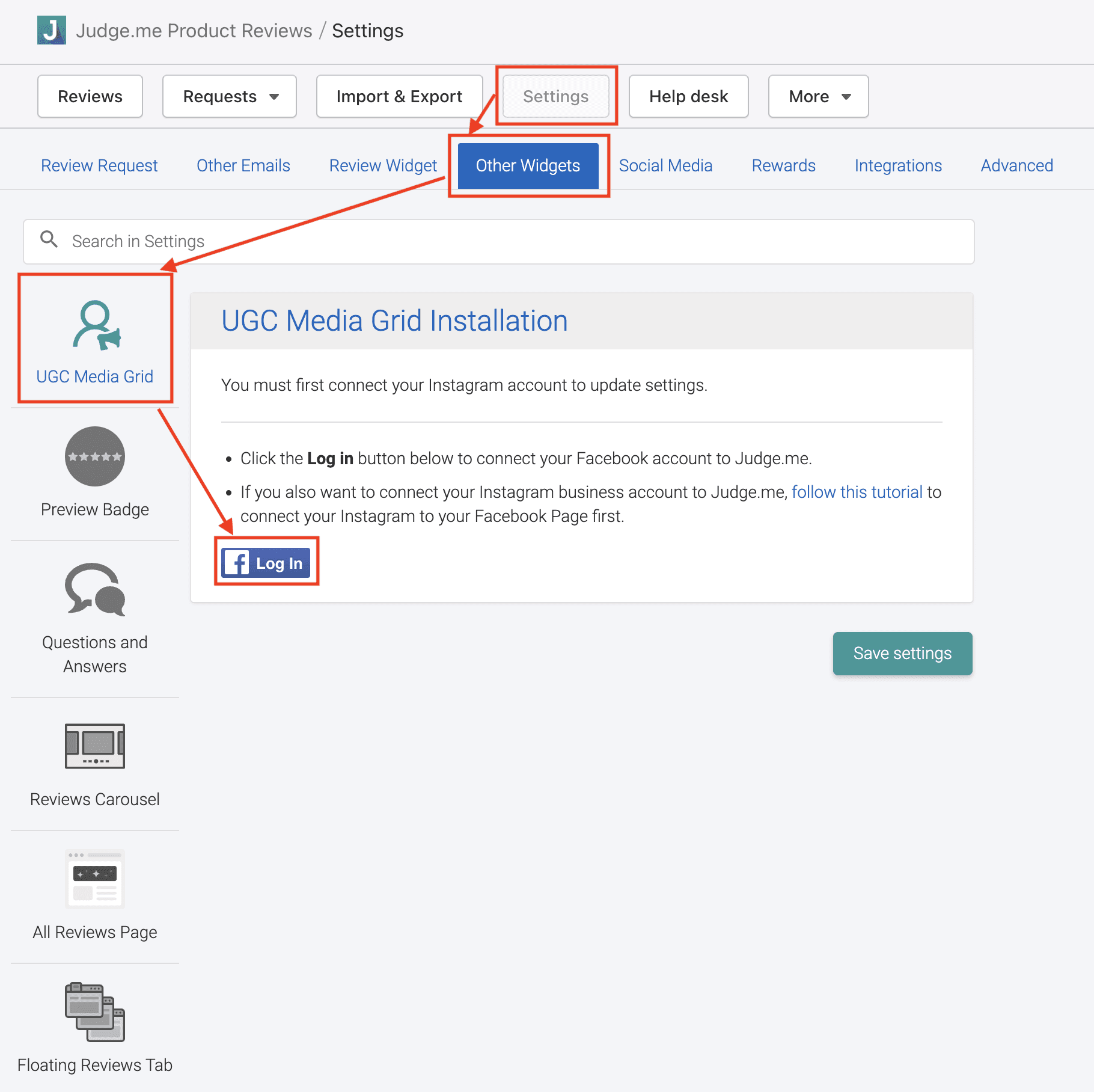The height and width of the screenshot is (1092, 1094).
Task: Expand the Requests dropdown
Action: pos(229,96)
